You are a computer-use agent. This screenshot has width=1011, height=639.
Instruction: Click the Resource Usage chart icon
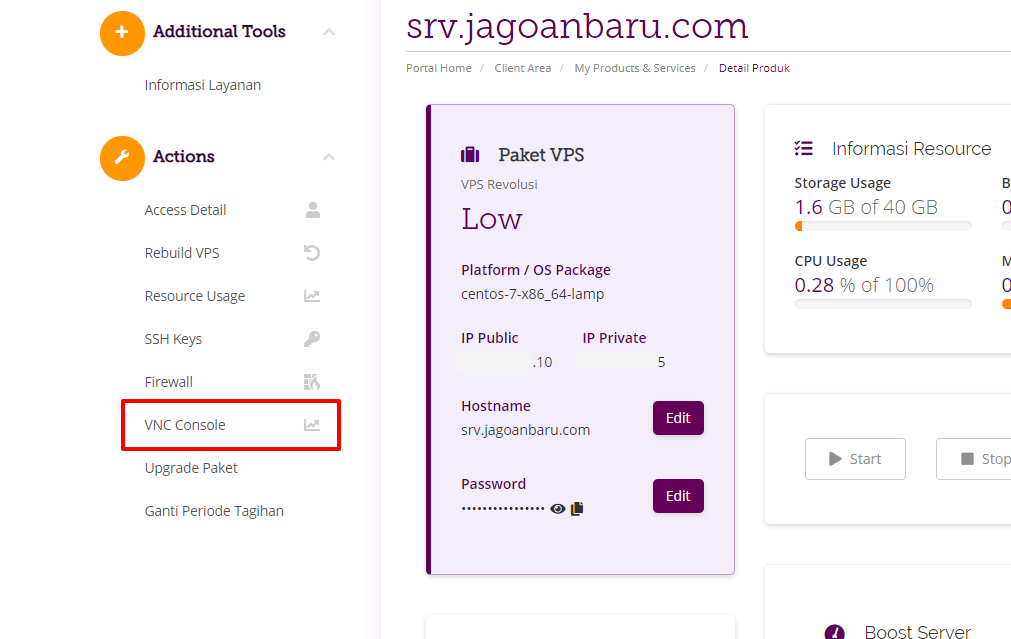click(x=312, y=296)
